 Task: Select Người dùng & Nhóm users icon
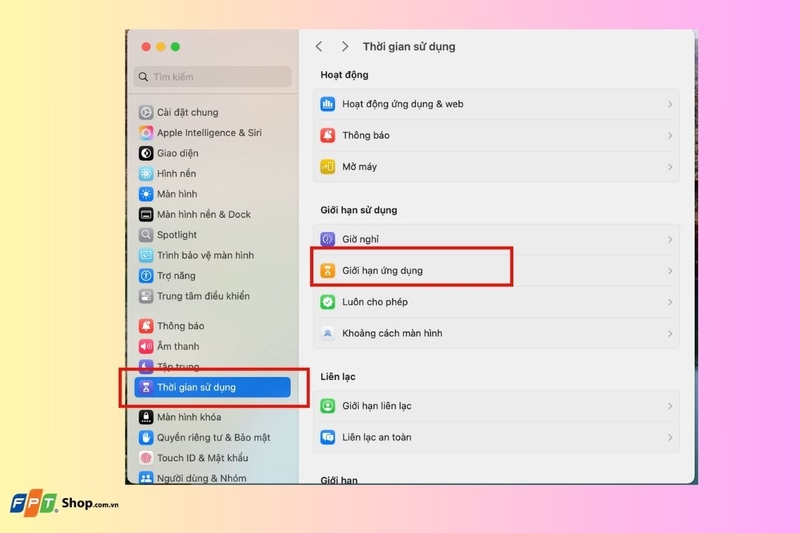[146, 478]
